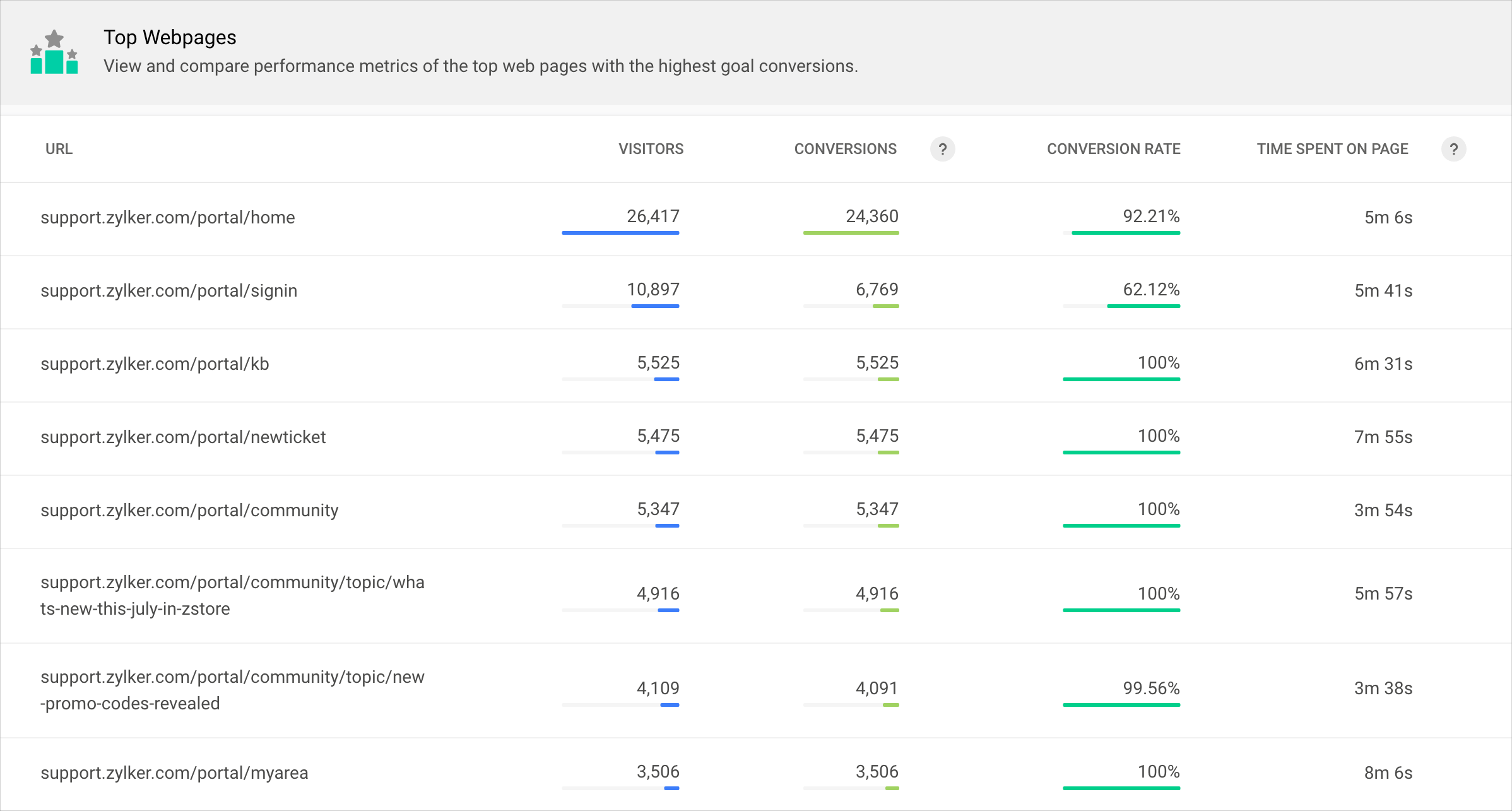This screenshot has height=811, width=1512.
Task: Click the Top Webpages title
Action: click(x=170, y=38)
